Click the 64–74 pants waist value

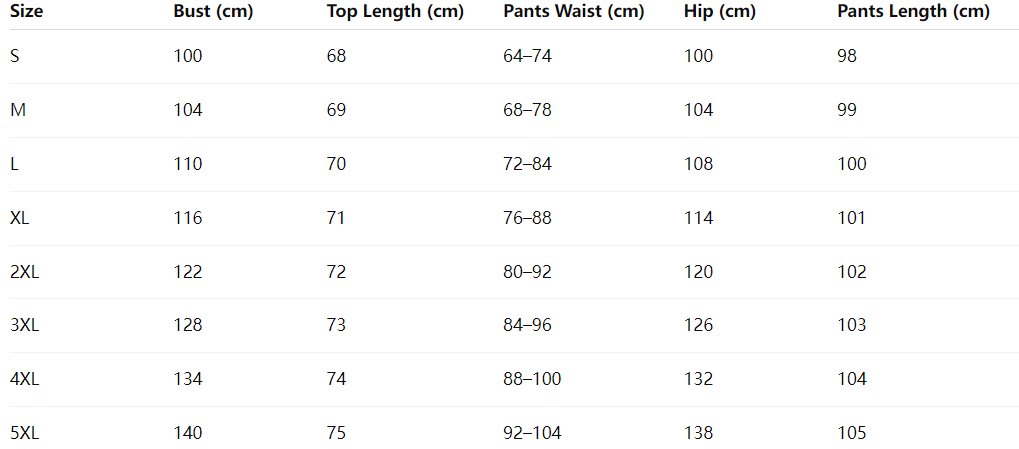coord(527,56)
